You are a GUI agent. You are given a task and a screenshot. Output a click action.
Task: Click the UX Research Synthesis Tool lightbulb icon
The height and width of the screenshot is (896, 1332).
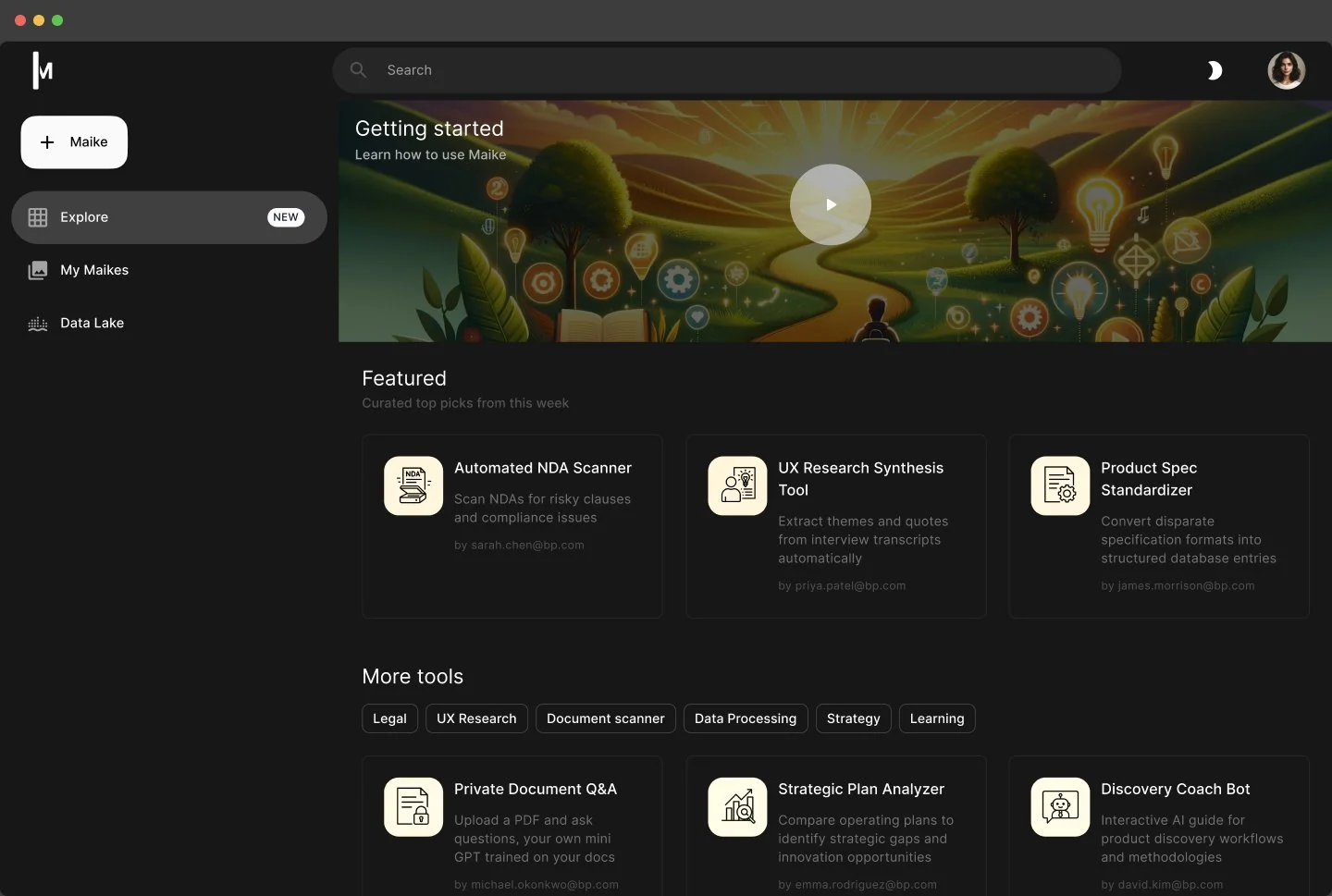tap(735, 485)
